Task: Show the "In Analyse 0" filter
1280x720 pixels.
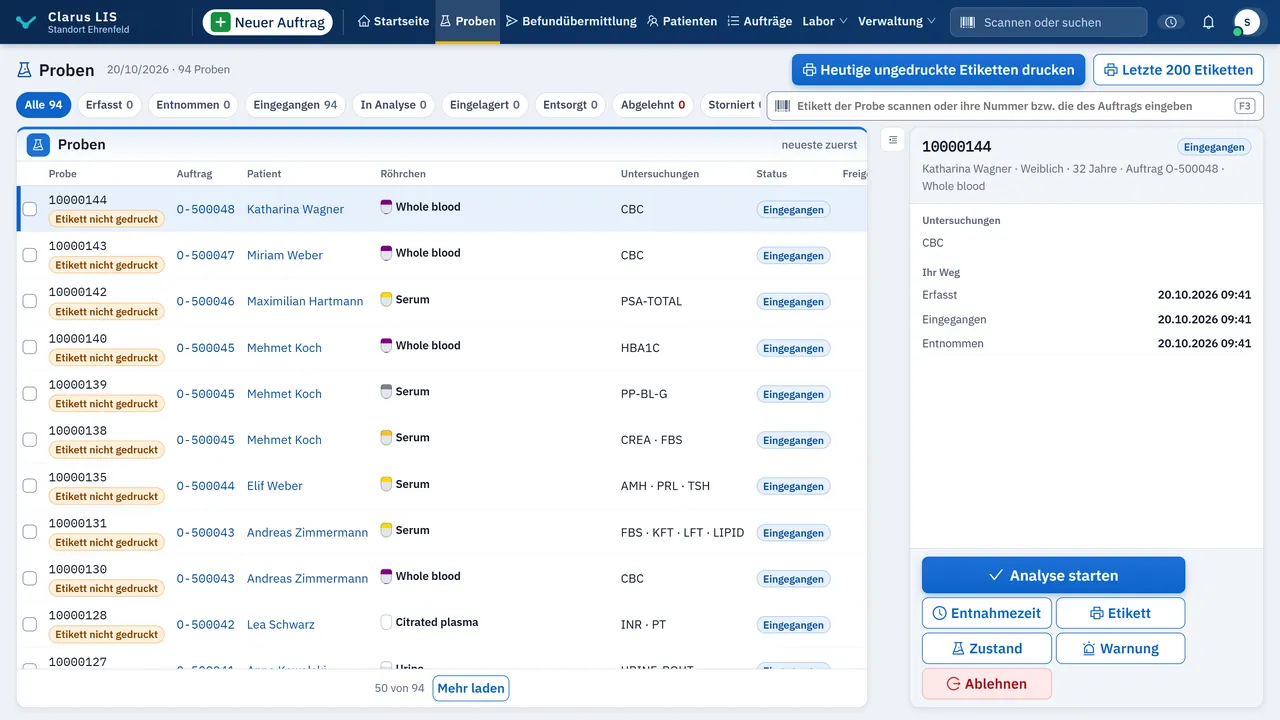Action: click(394, 105)
